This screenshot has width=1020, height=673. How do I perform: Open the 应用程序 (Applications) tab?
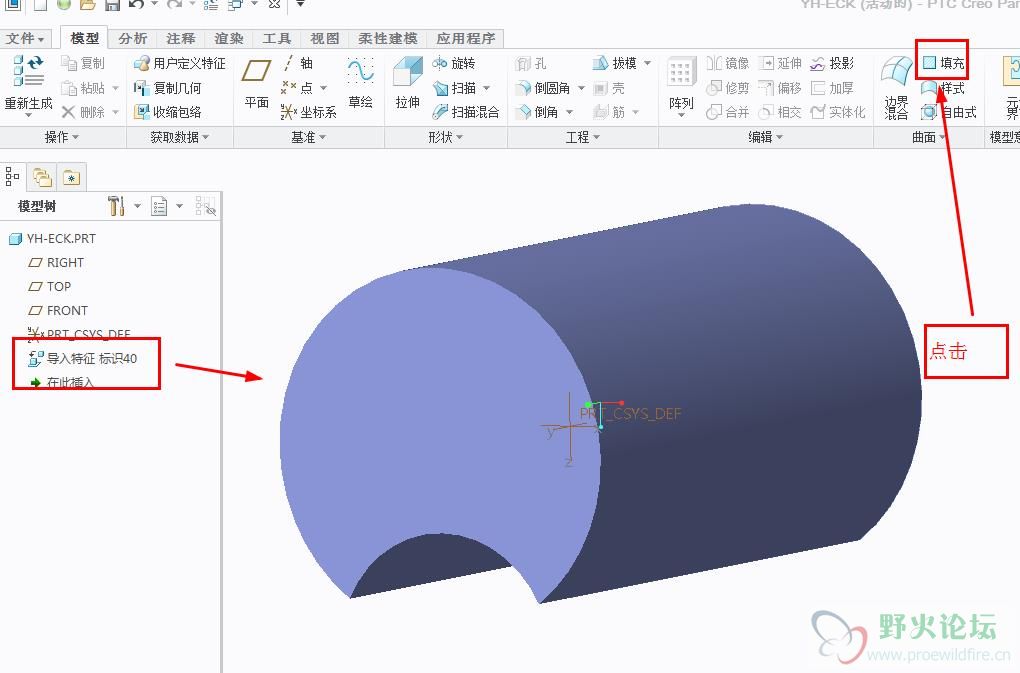(x=466, y=38)
